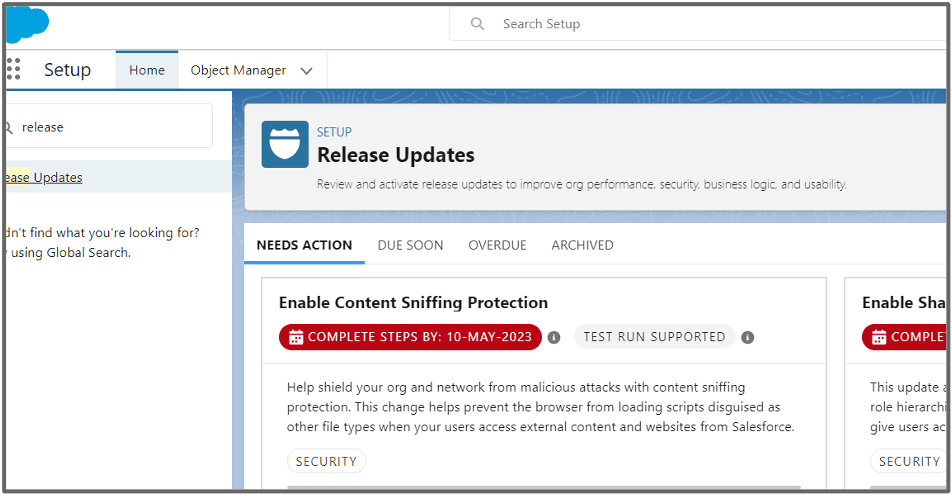Click the Enable Content Sniffing Protection title
The width and height of the screenshot is (952, 495).
click(x=413, y=302)
